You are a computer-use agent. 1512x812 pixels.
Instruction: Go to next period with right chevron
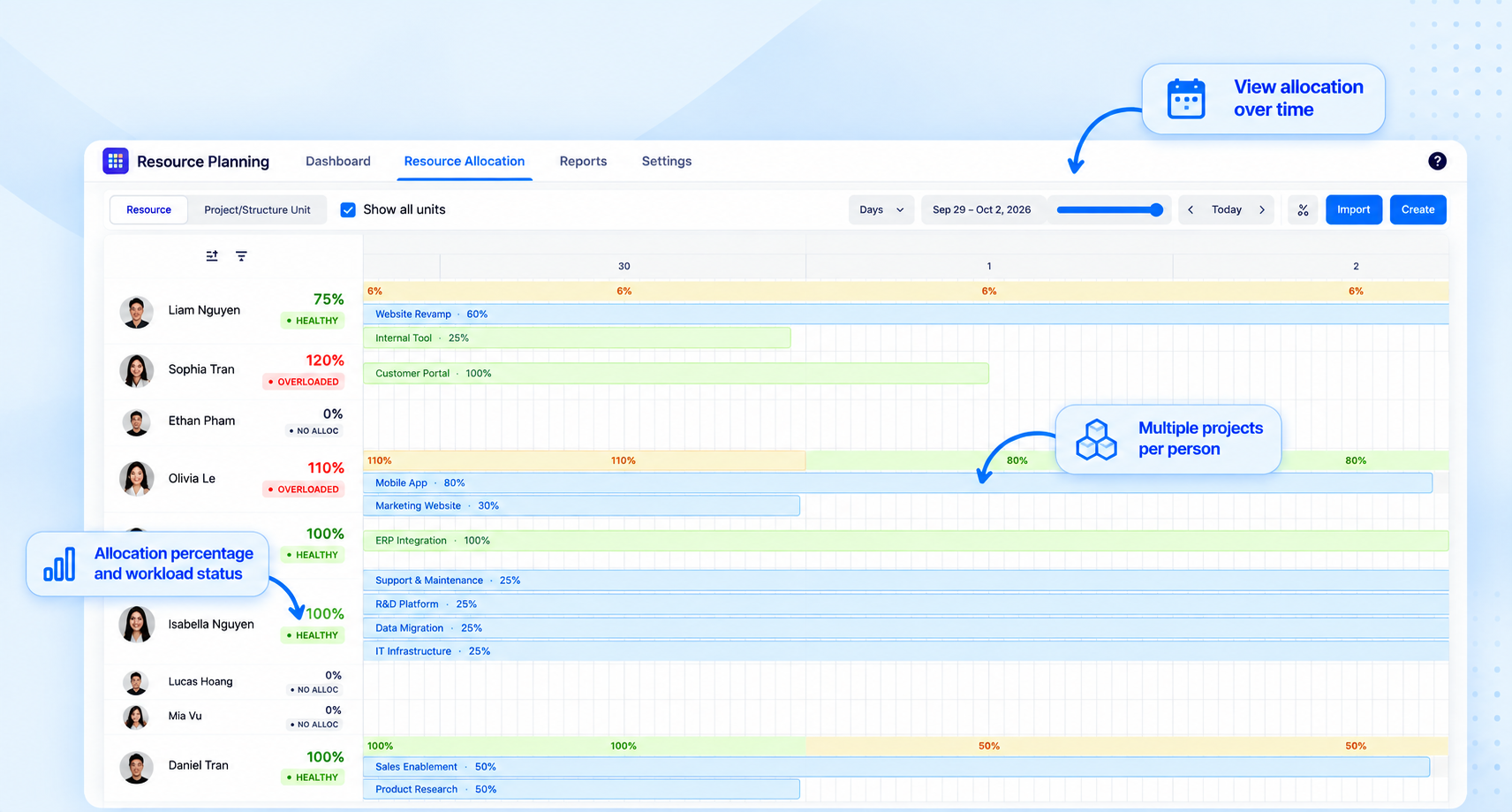tap(1262, 209)
